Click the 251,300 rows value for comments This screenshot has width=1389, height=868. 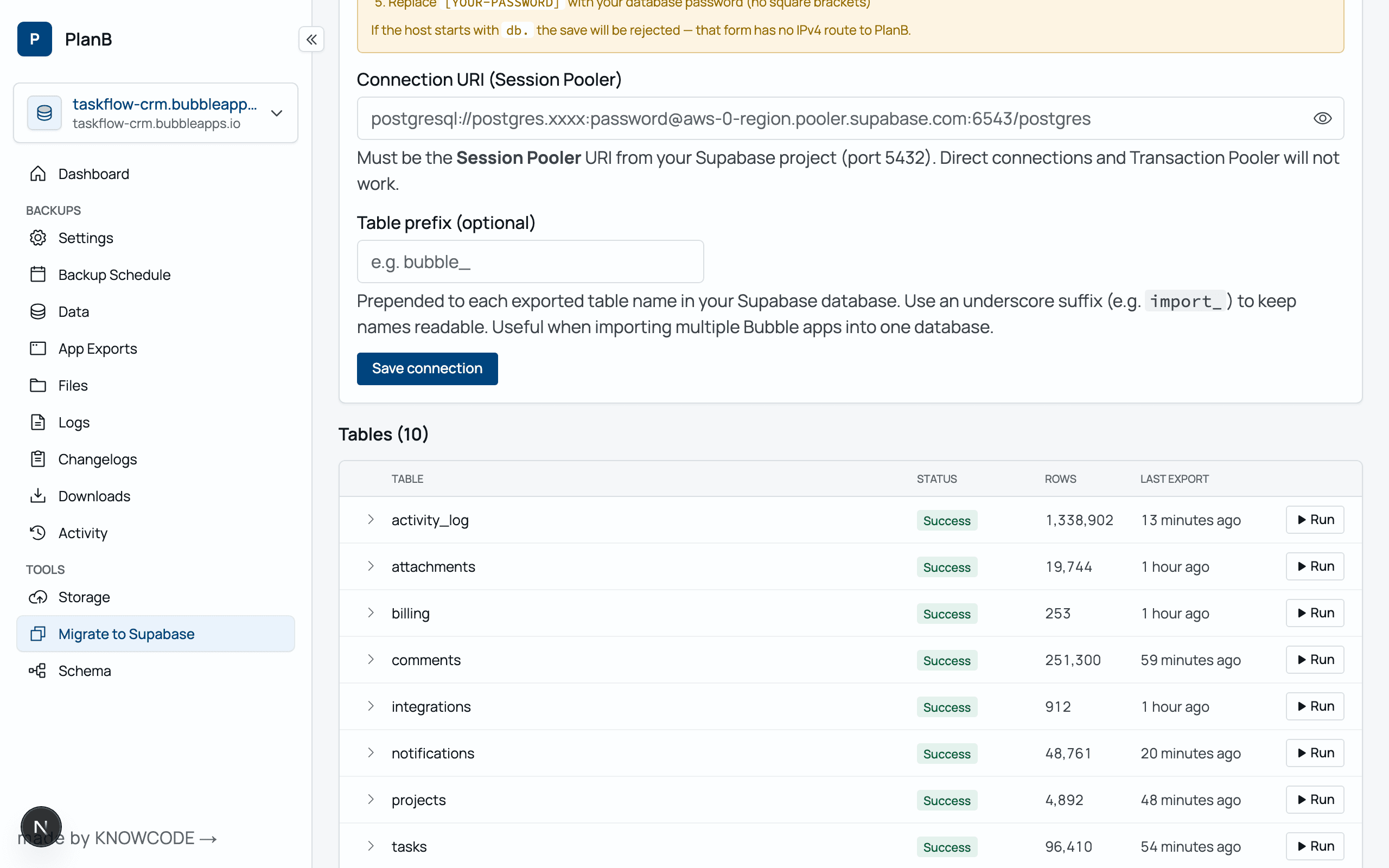pyautogui.click(x=1073, y=660)
